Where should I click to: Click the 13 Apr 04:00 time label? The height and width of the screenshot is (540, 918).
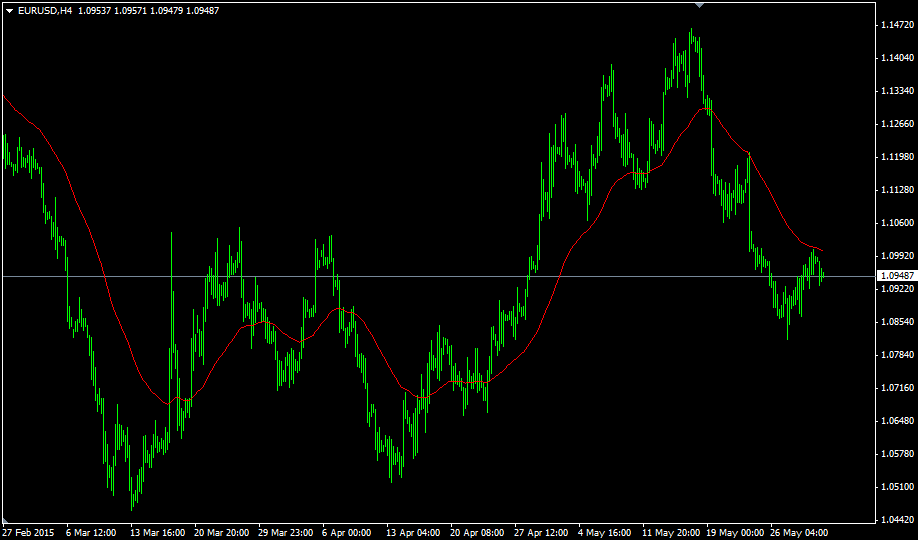(x=413, y=533)
